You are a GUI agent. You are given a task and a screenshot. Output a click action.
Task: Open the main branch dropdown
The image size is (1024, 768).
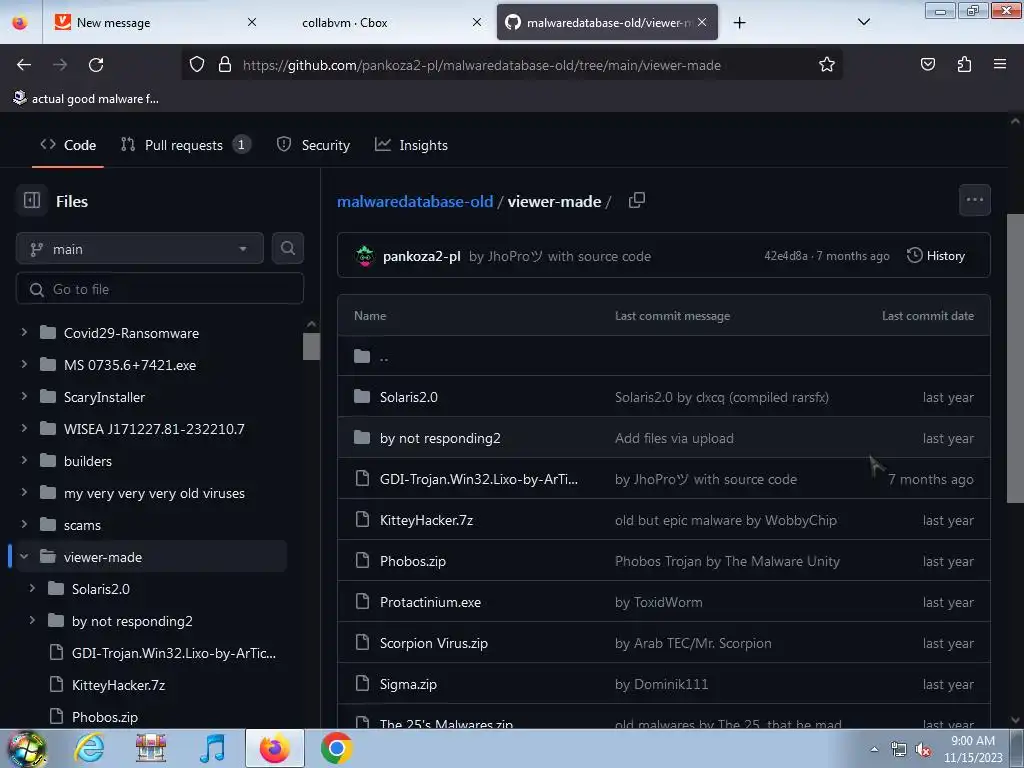[x=140, y=249]
